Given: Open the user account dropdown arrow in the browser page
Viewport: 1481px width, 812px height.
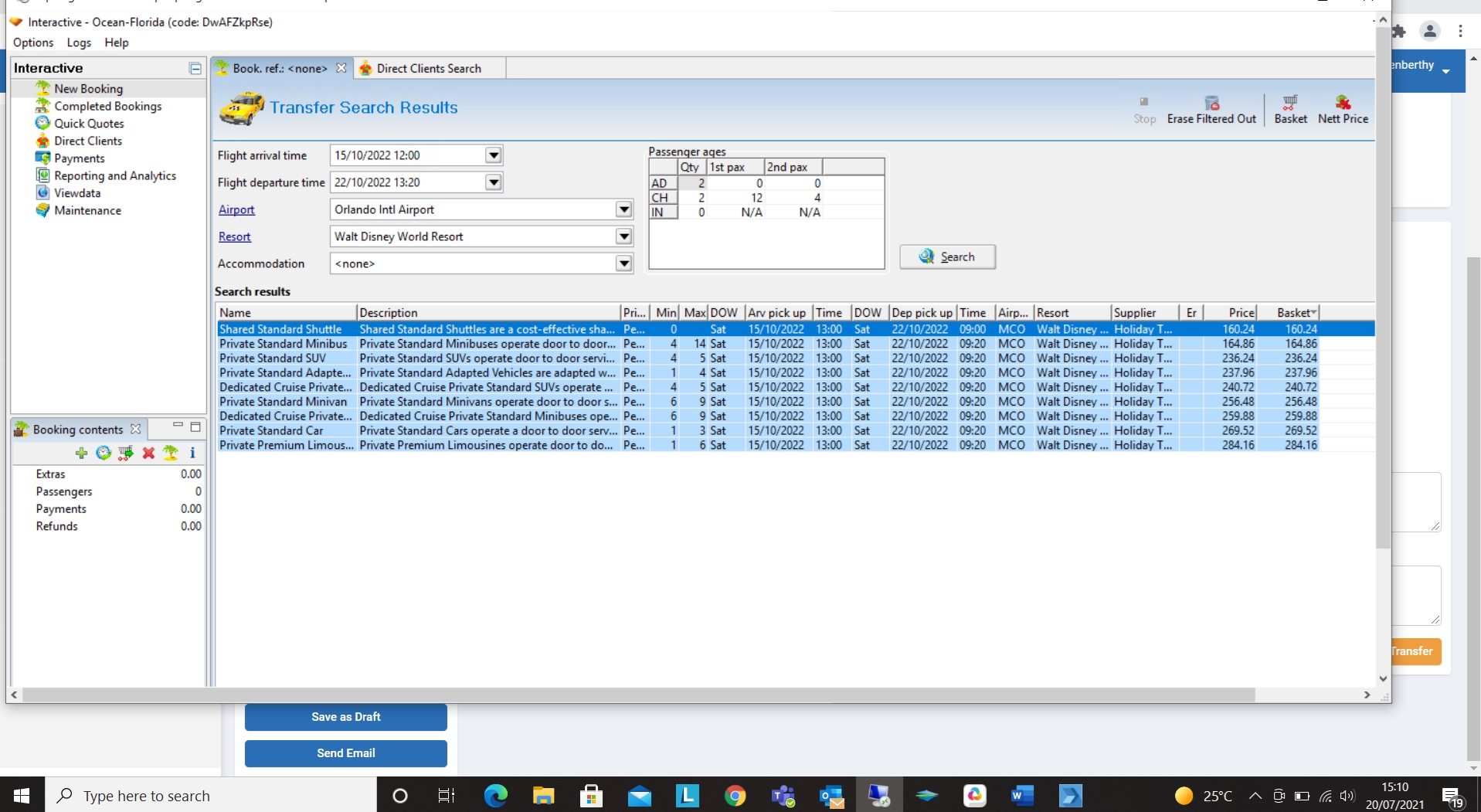Looking at the screenshot, I should tap(1445, 71).
